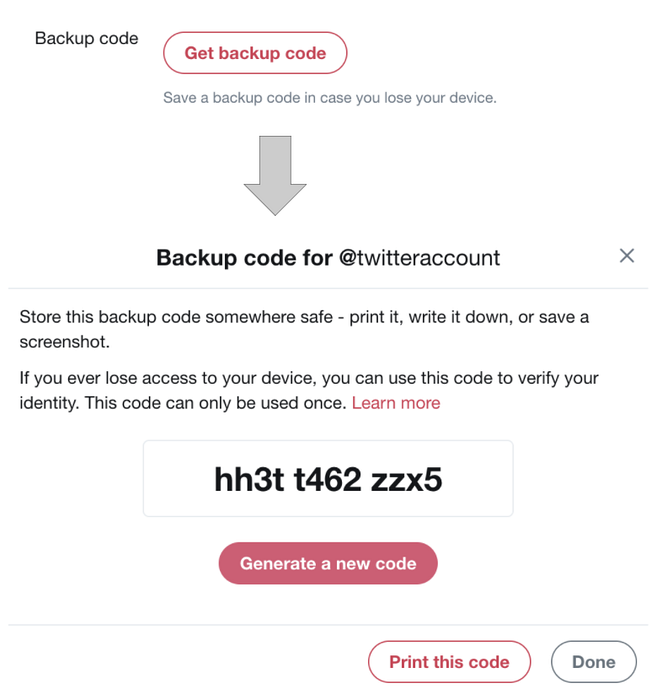Click the "Save a backup code" hint text
662x700 pixels.
[x=330, y=98]
